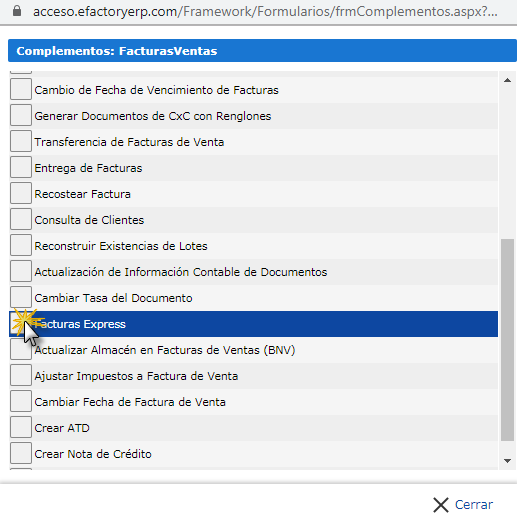Tick the Crear ATD checkbox
Viewport: 517px width, 525px height.
coord(21,427)
